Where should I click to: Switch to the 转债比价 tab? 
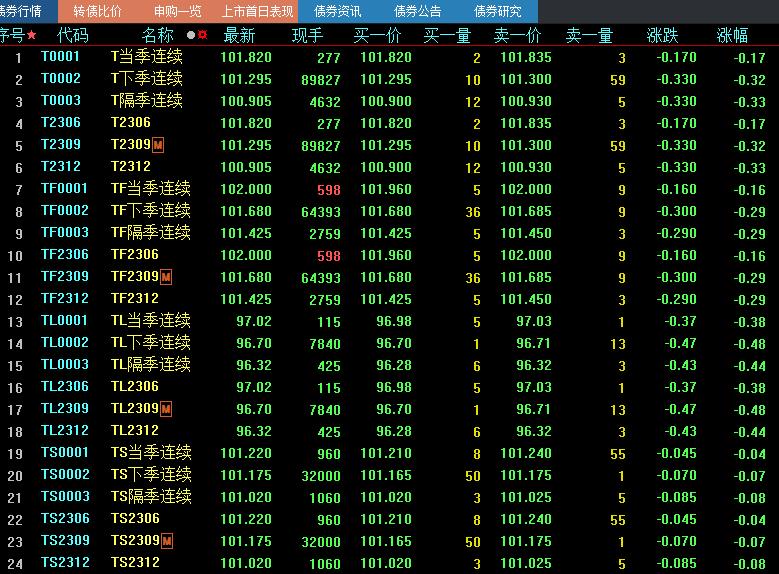tap(97, 11)
